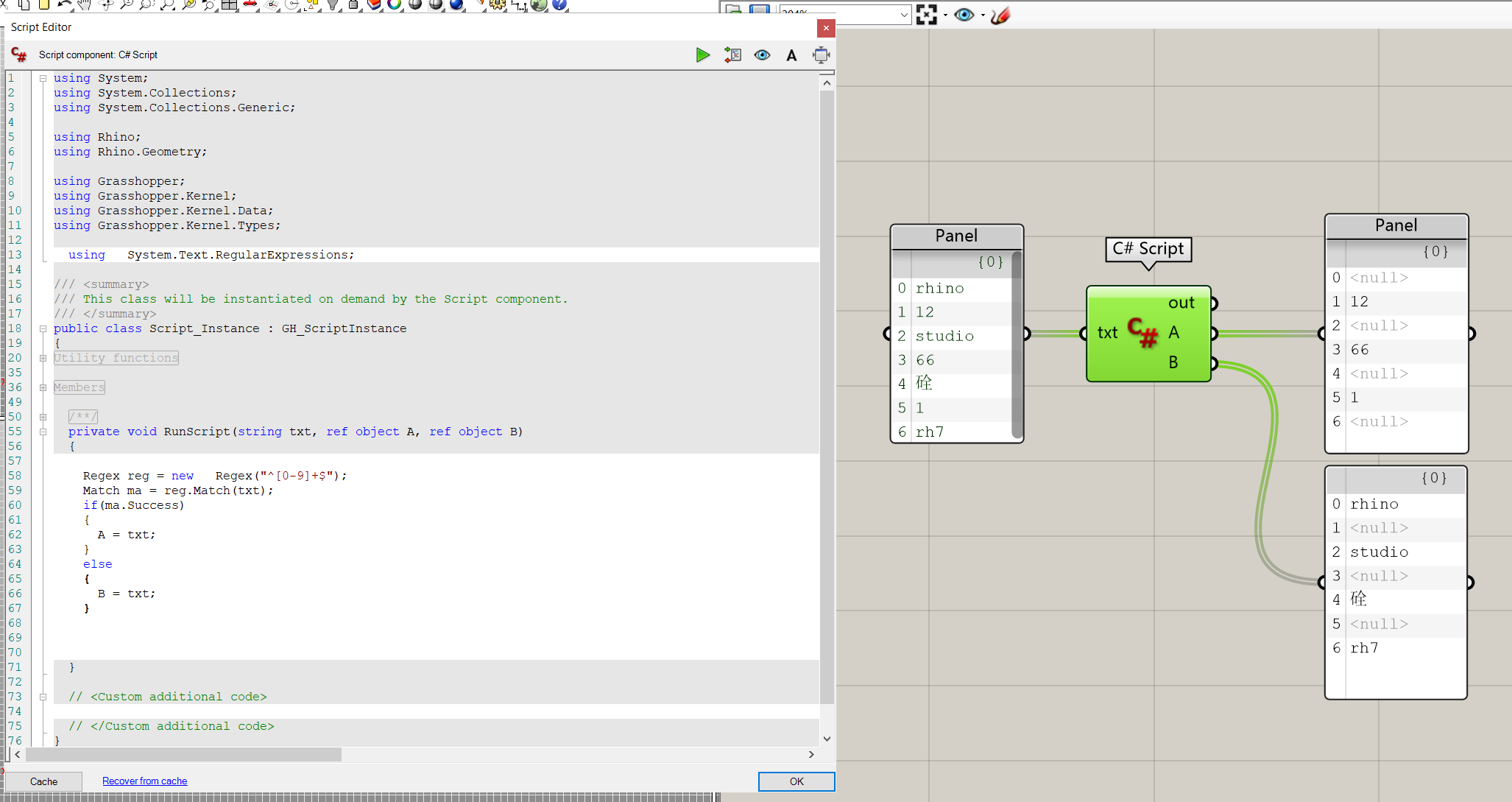This screenshot has height=802, width=1512.
Task: Click the font 'A' icon in Script Editor
Action: pos(791,55)
